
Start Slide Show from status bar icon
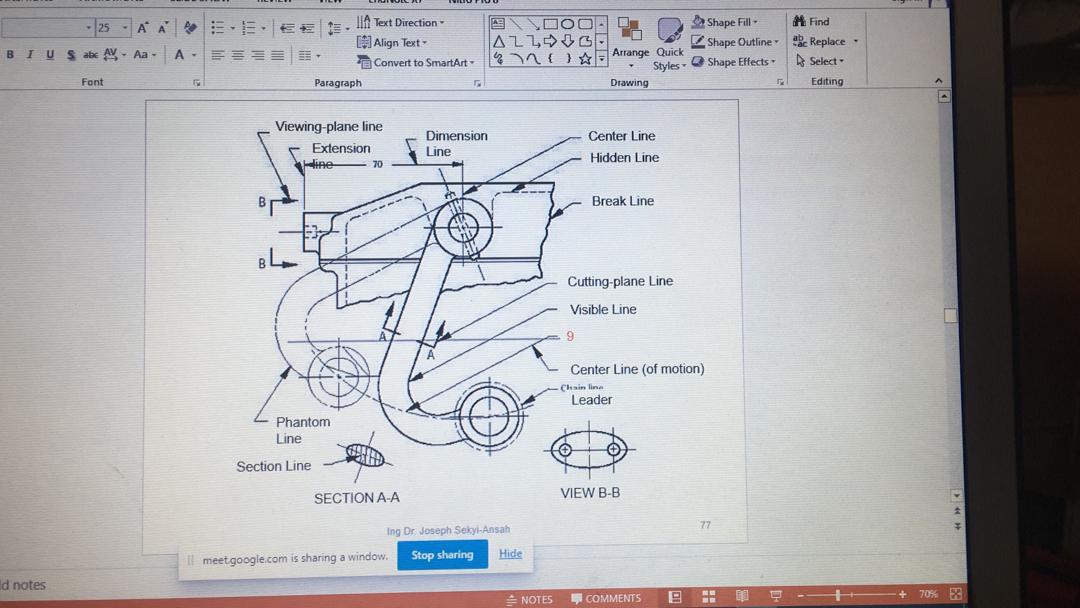775,597
